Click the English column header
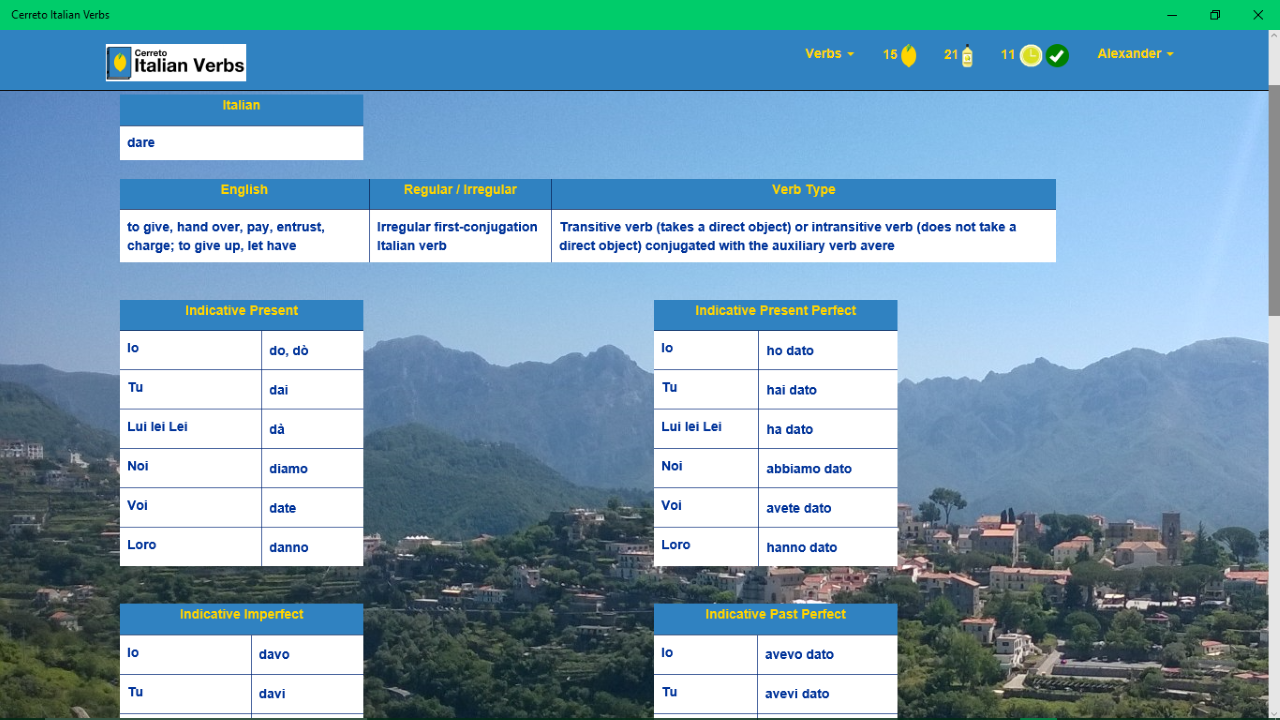Screen dimensions: 1280x720 (243, 189)
